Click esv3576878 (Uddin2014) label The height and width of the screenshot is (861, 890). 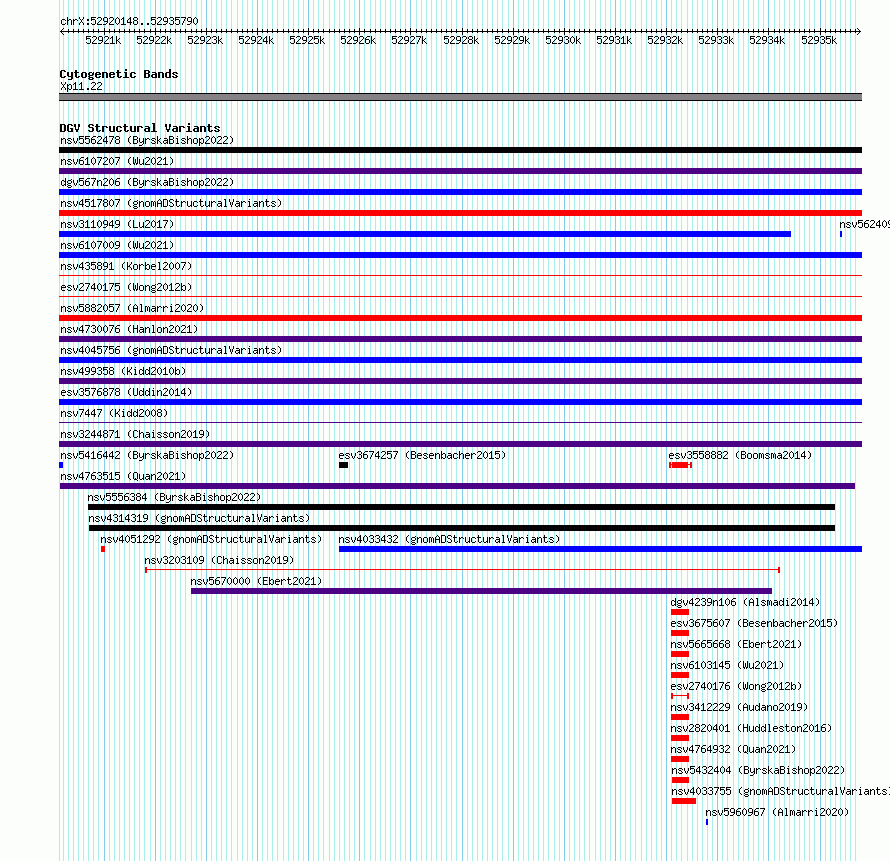click(x=126, y=392)
